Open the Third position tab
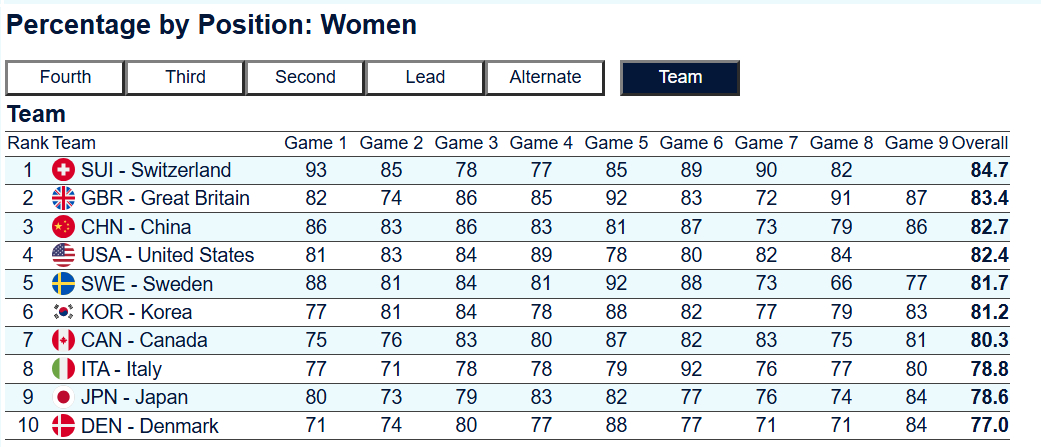The height and width of the screenshot is (447, 1041). click(185, 77)
